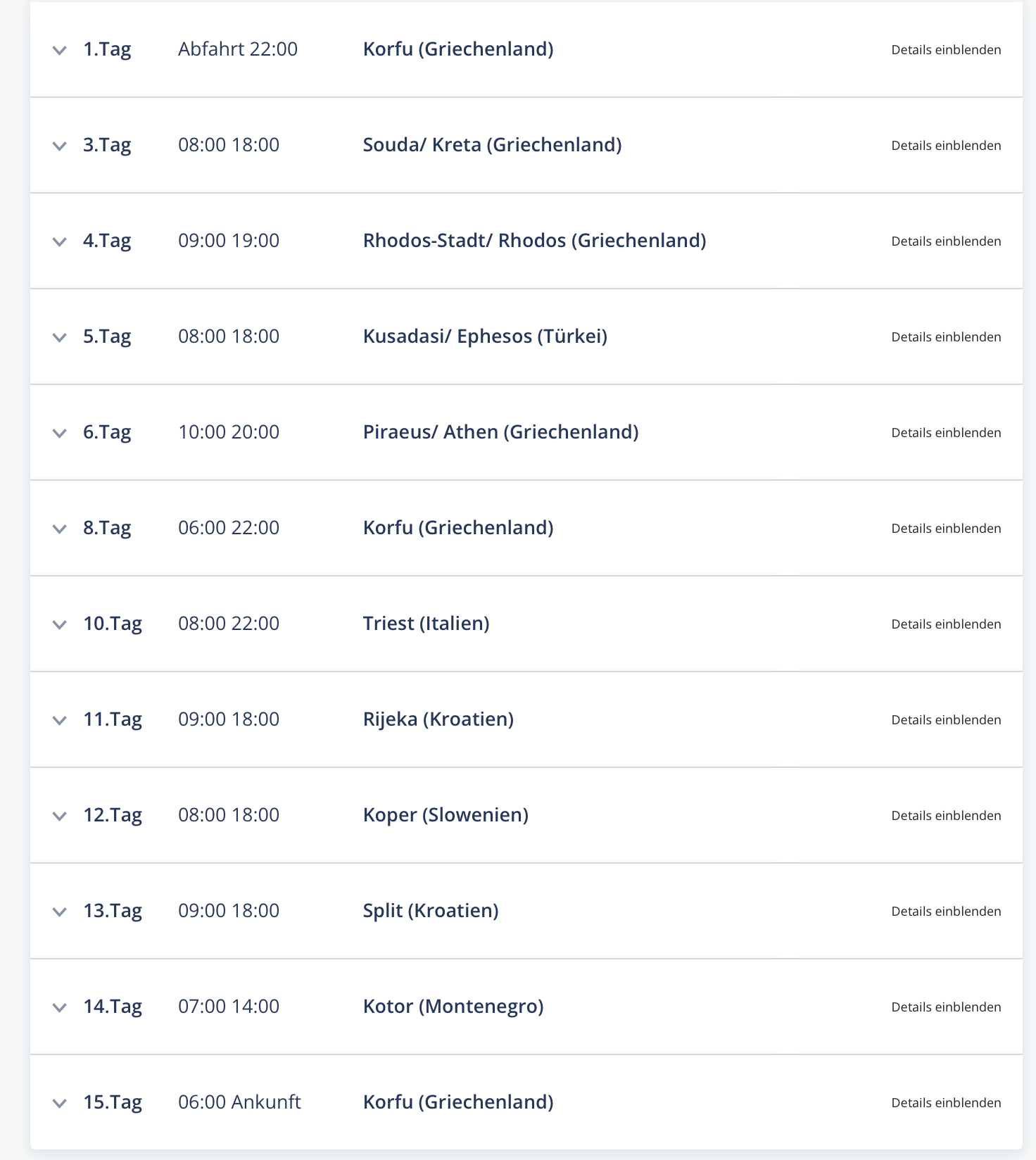Select the Kusadasi/ Ephesos (Türkei) port name
Viewport: 1036px width, 1160px height.
(x=485, y=336)
